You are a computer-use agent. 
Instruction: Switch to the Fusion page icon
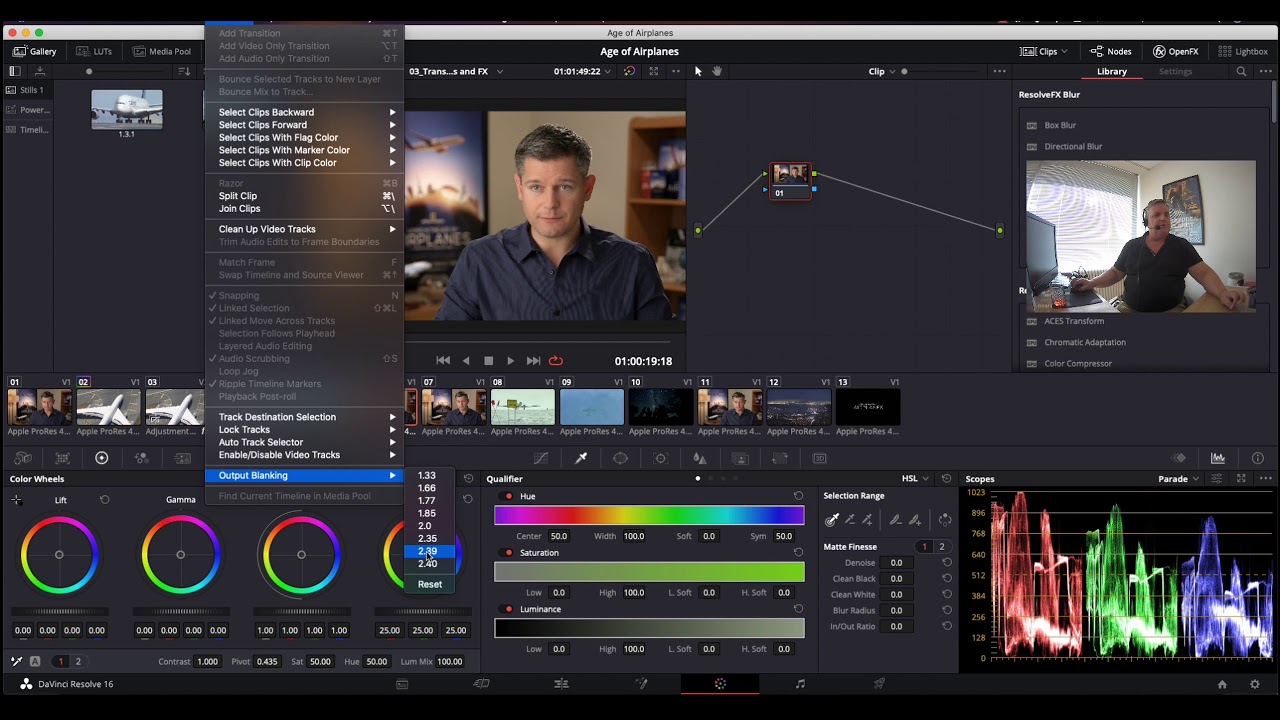click(641, 684)
